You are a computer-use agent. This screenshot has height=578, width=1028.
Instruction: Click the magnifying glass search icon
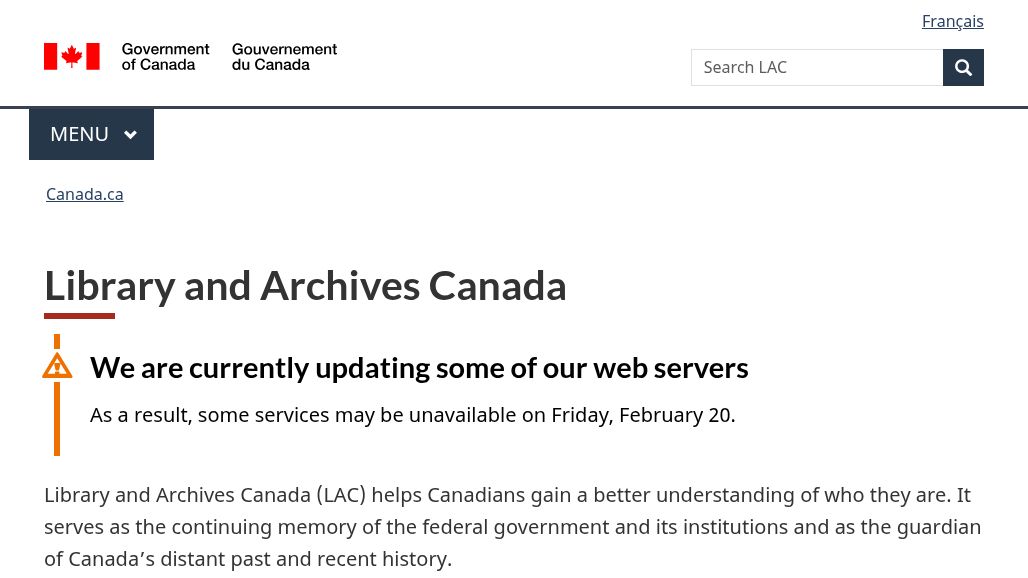click(963, 67)
